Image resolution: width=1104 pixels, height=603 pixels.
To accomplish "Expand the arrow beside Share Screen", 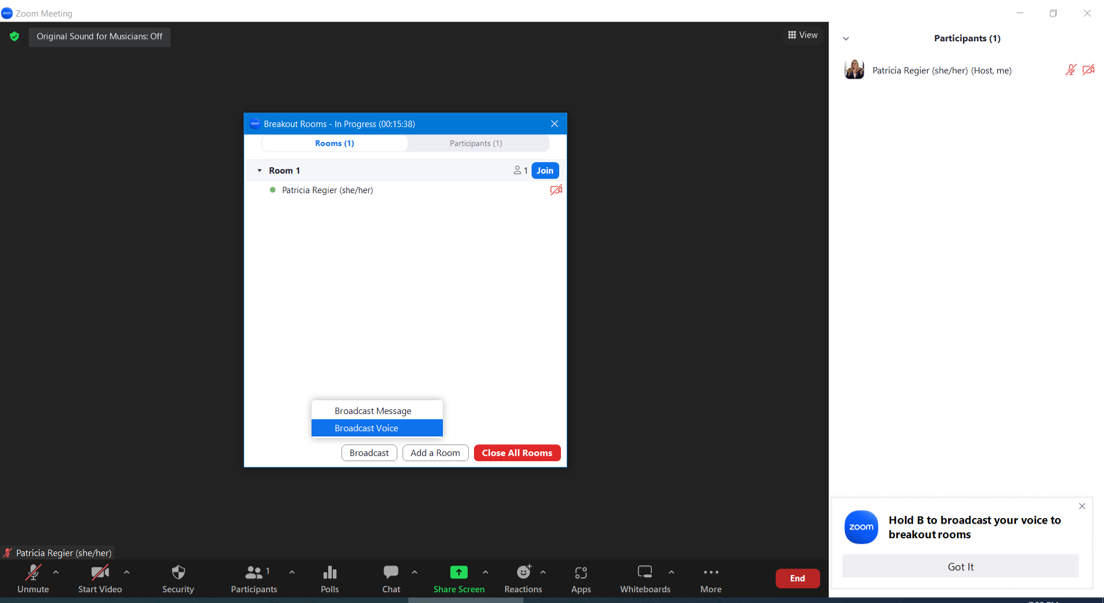I will click(485, 572).
